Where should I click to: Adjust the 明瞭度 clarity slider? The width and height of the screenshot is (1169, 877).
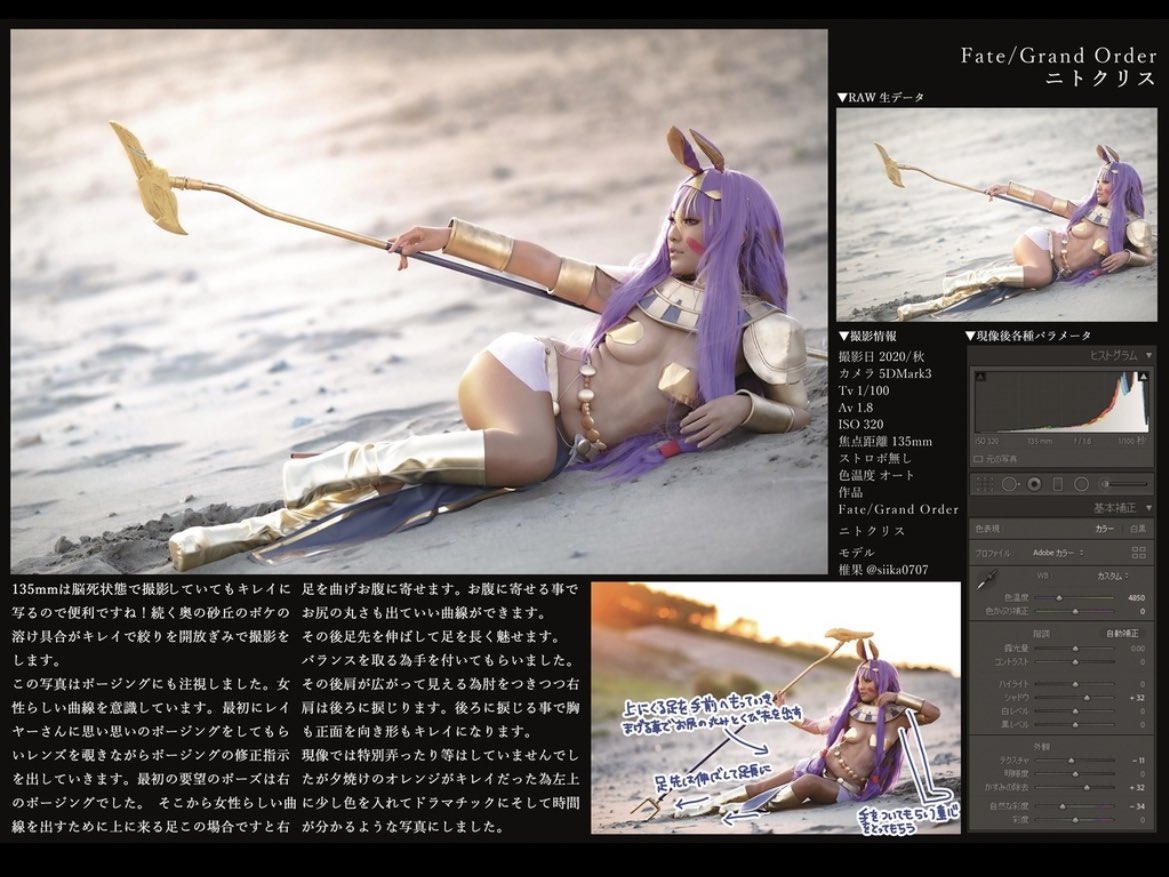(1074, 774)
